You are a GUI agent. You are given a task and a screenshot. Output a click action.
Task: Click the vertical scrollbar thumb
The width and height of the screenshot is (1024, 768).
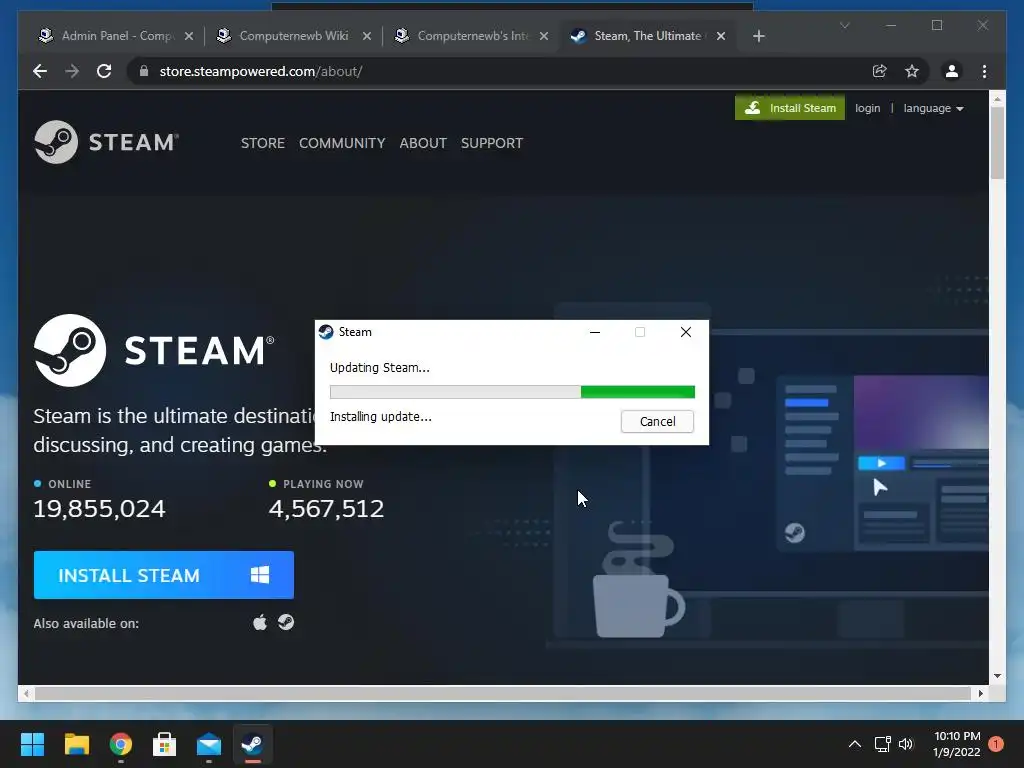tap(997, 142)
